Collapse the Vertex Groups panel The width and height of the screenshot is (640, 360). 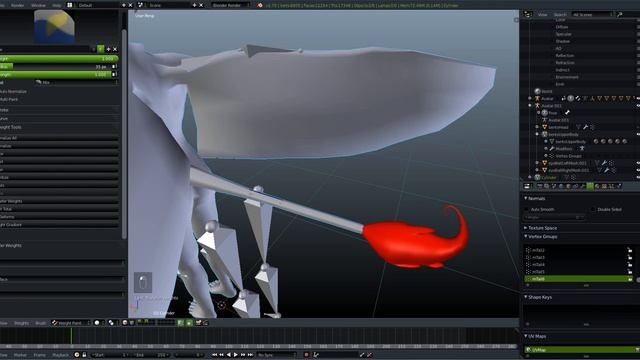tap(526, 236)
